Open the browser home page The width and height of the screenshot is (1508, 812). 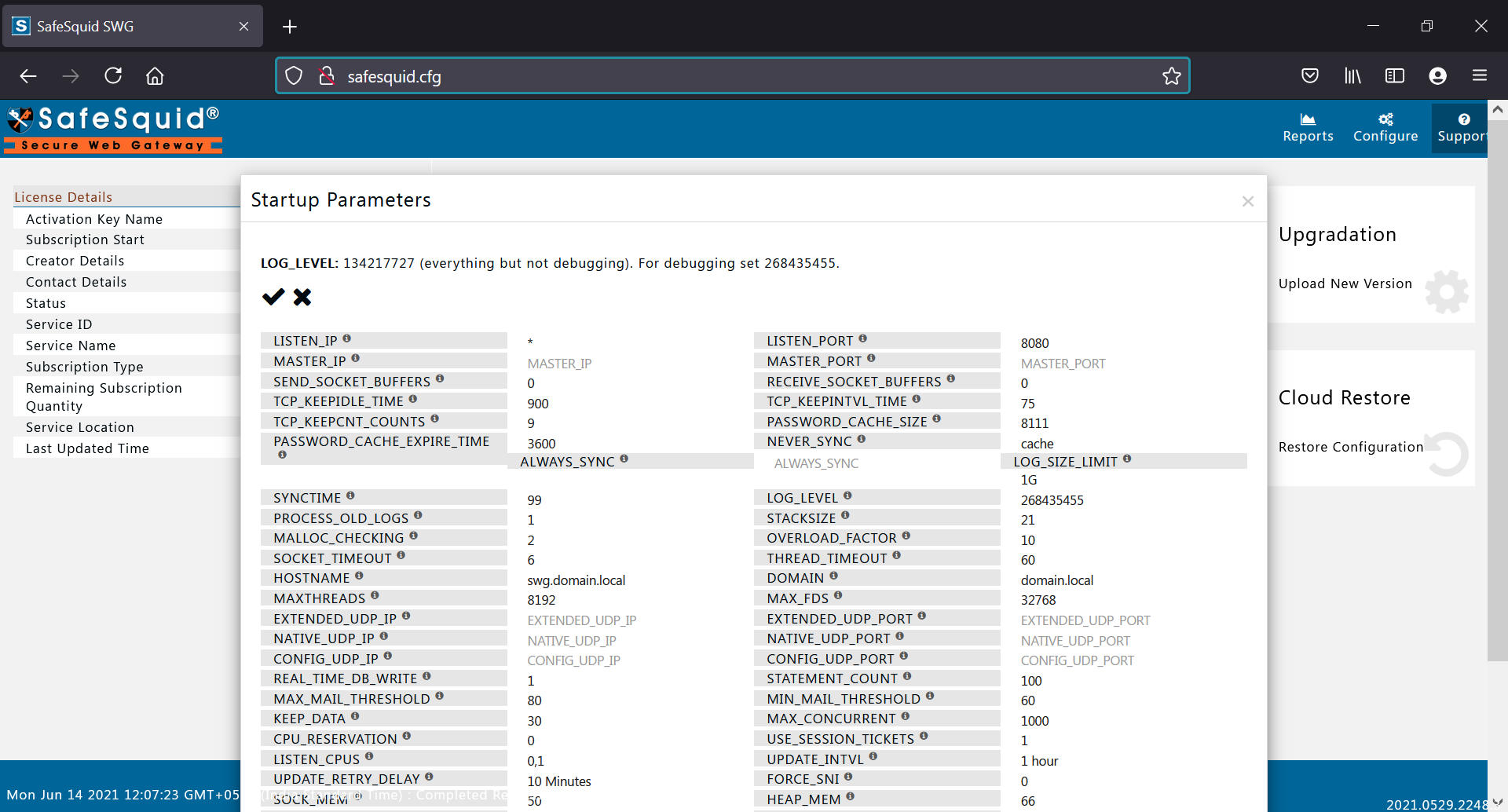(155, 75)
